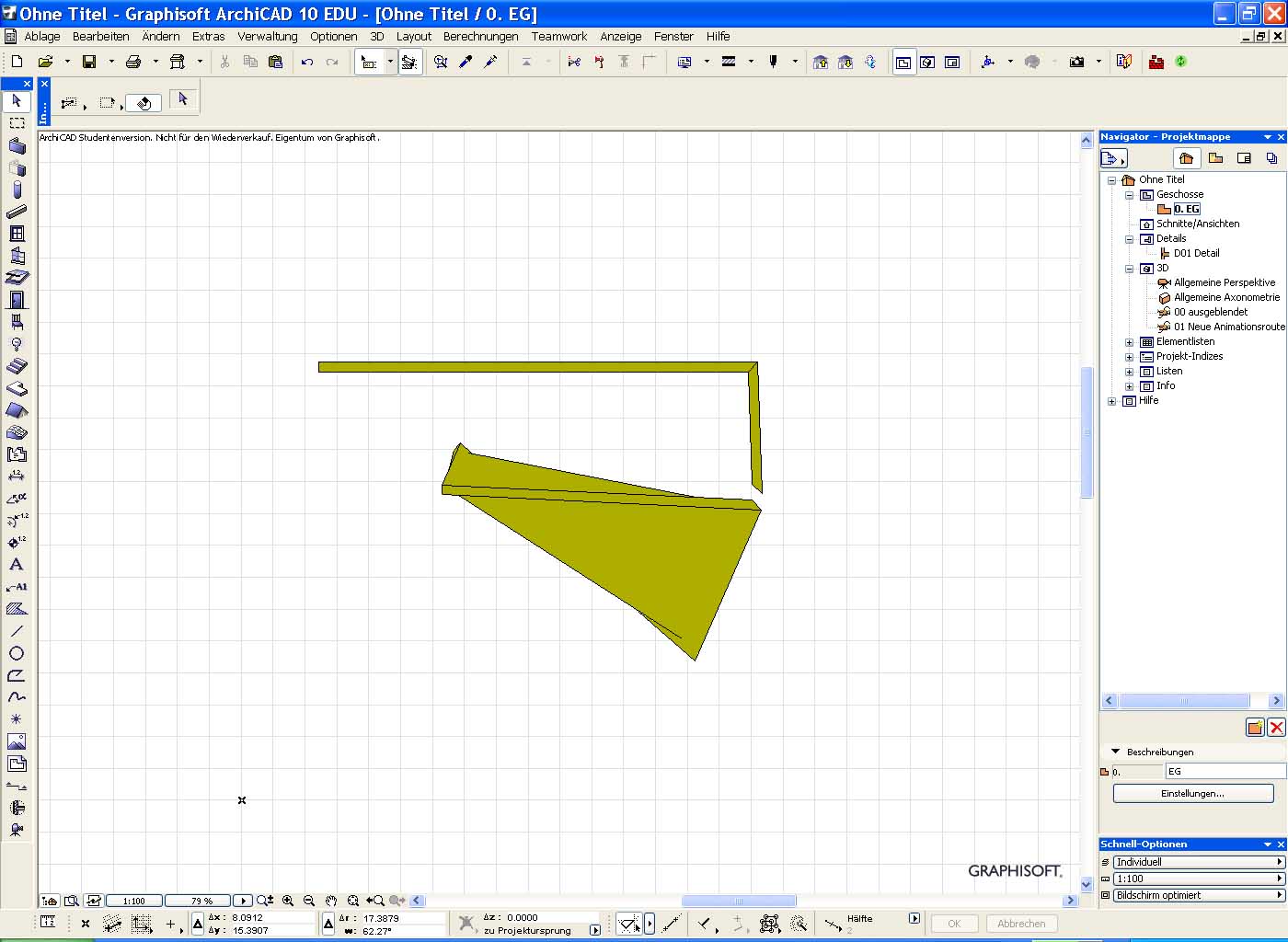This screenshot has height=942, width=1288.
Task: Click the Einstellungen... button
Action: click(x=1193, y=793)
